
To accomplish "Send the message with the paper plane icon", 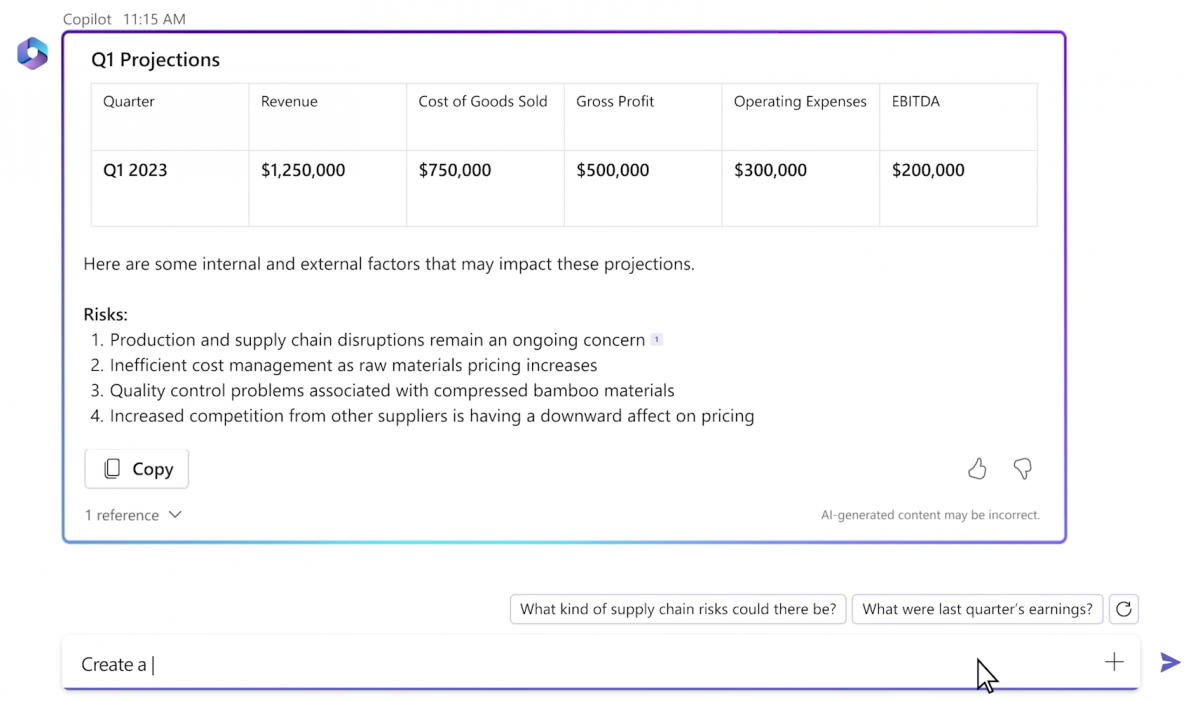I will click(x=1169, y=662).
